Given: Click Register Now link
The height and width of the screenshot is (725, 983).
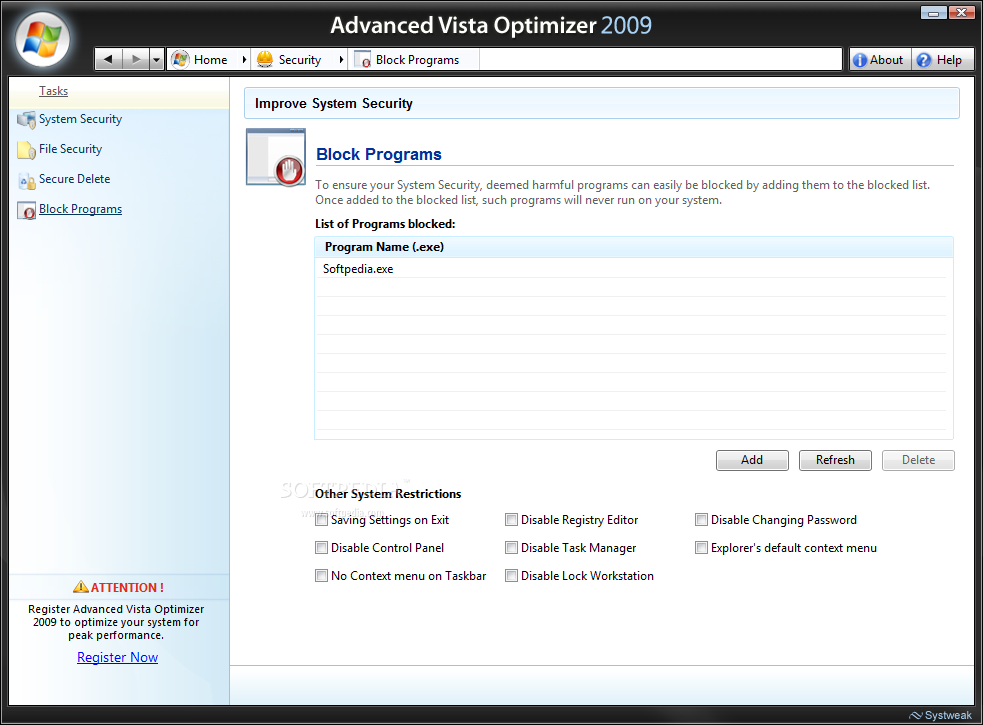Looking at the screenshot, I should pyautogui.click(x=117, y=657).
